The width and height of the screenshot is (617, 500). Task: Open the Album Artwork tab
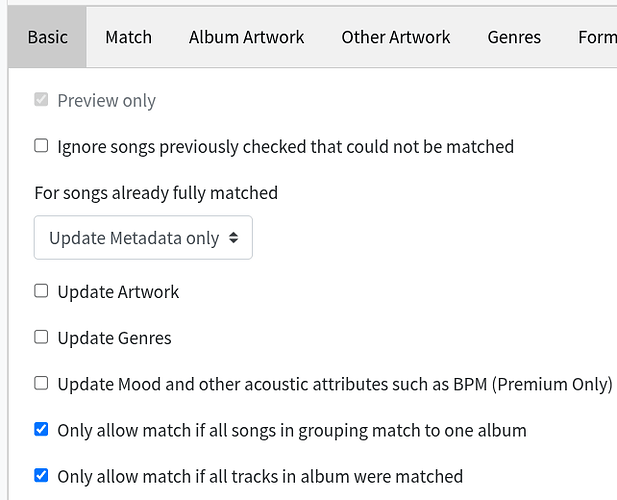tap(246, 37)
